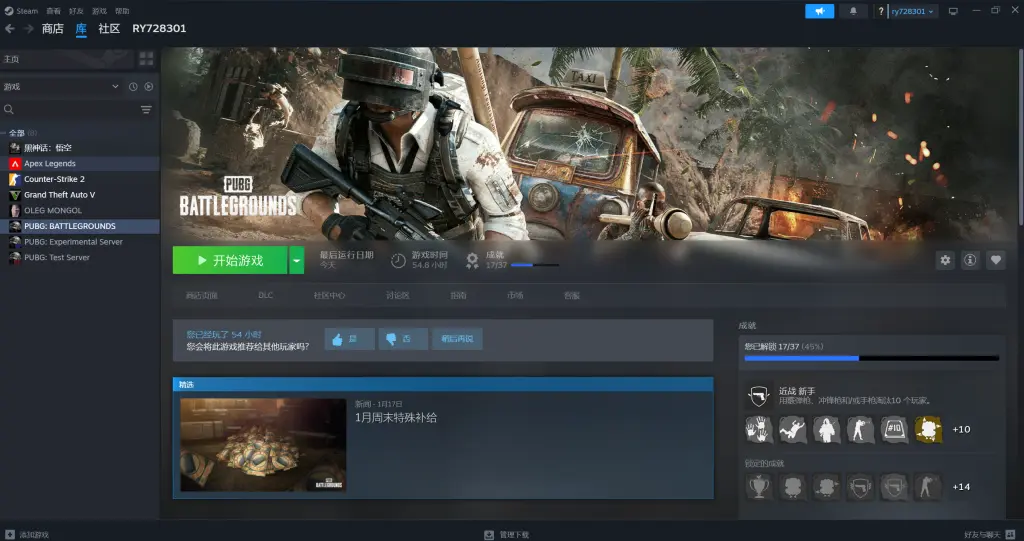Viewport: 1024px width, 541px height.
Task: Open 好友与聊天 friends chat icon
Action: coord(1010,534)
